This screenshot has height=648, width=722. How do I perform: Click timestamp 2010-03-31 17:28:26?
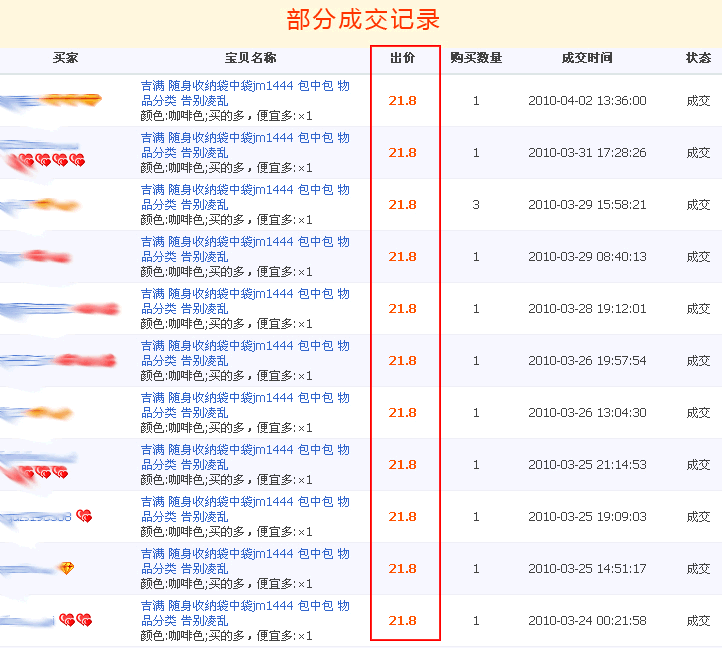point(587,152)
